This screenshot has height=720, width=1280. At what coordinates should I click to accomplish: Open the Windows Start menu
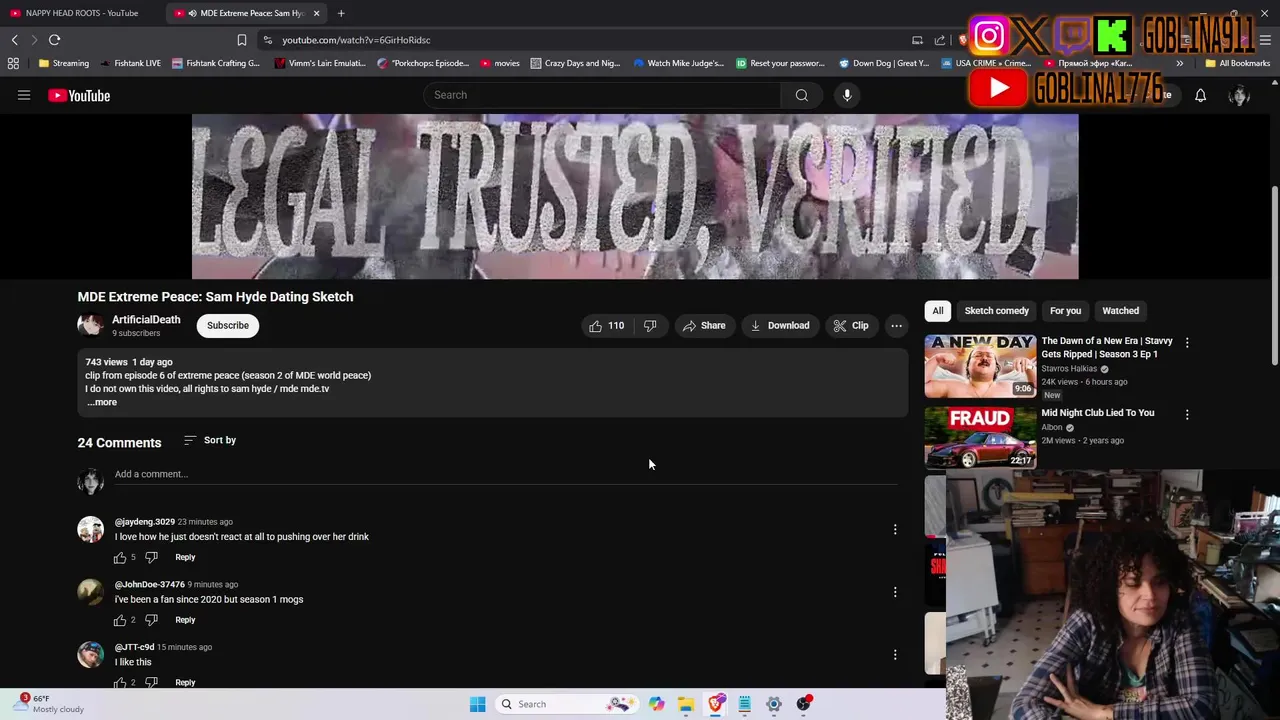[477, 704]
